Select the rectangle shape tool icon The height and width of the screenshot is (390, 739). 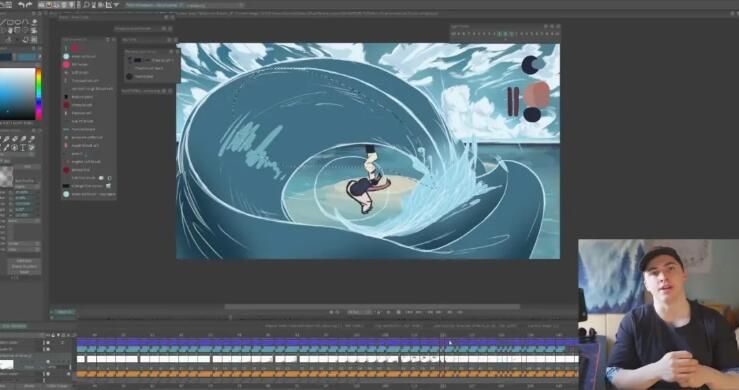(10, 22)
